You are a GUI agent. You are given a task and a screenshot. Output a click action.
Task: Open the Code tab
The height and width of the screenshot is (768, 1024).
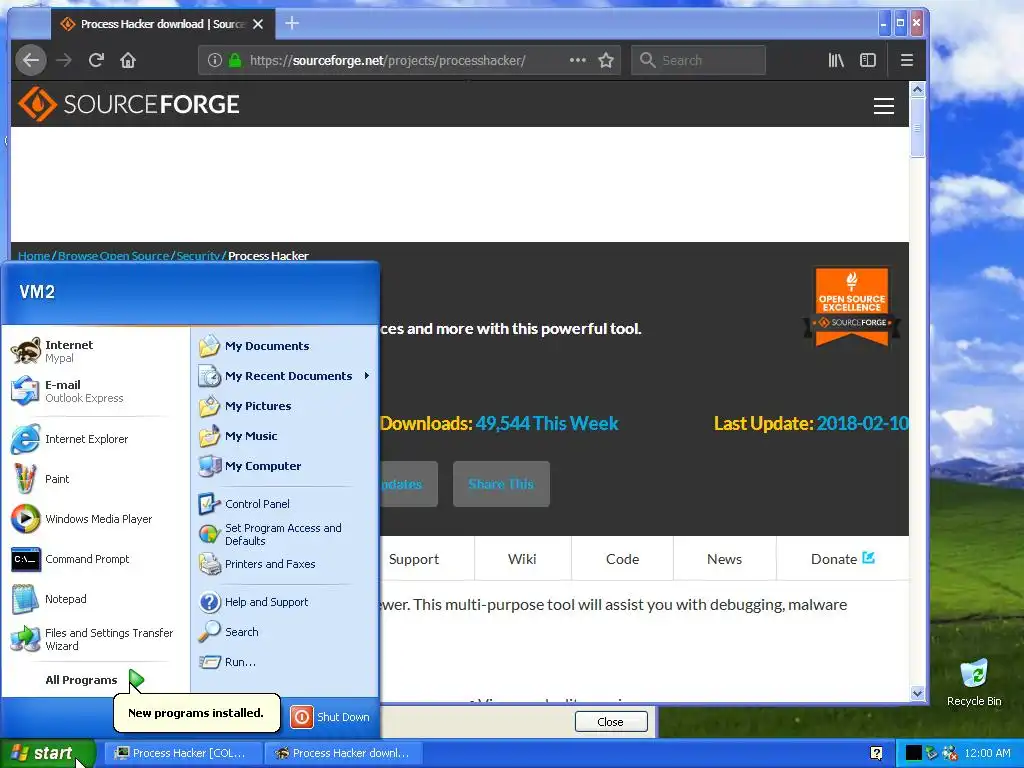(622, 559)
